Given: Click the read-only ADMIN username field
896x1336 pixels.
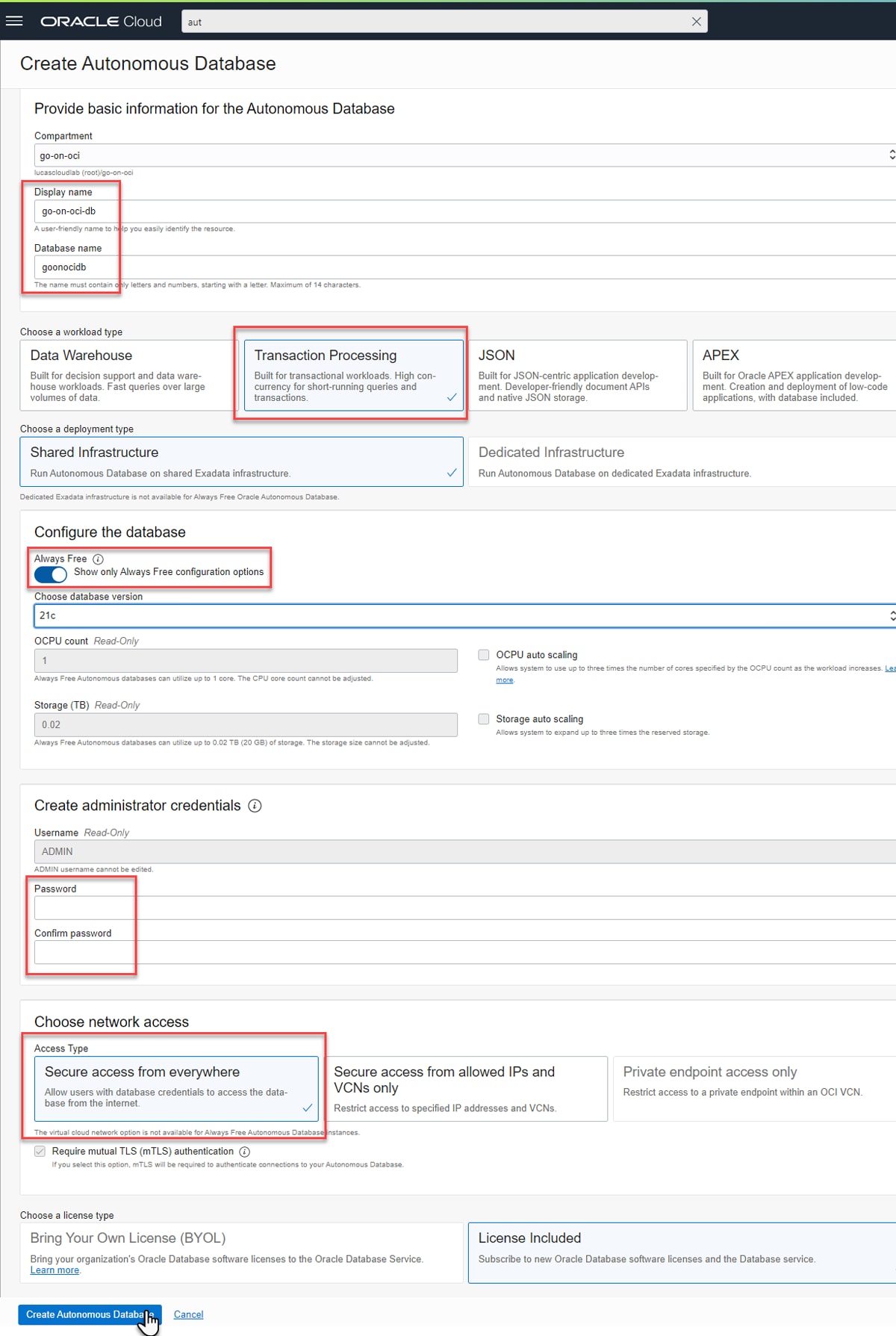Looking at the screenshot, I should pos(465,852).
